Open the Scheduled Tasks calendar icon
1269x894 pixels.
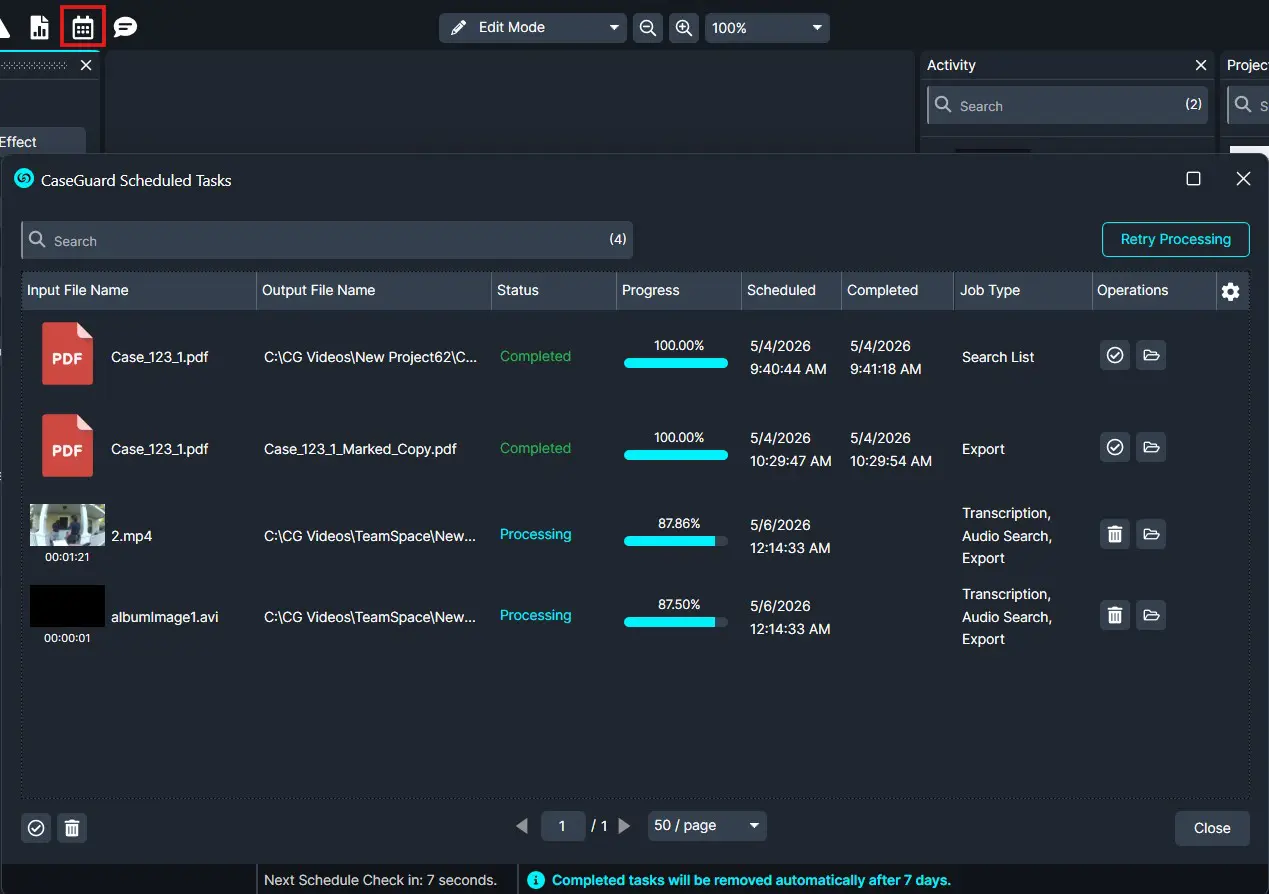point(83,27)
